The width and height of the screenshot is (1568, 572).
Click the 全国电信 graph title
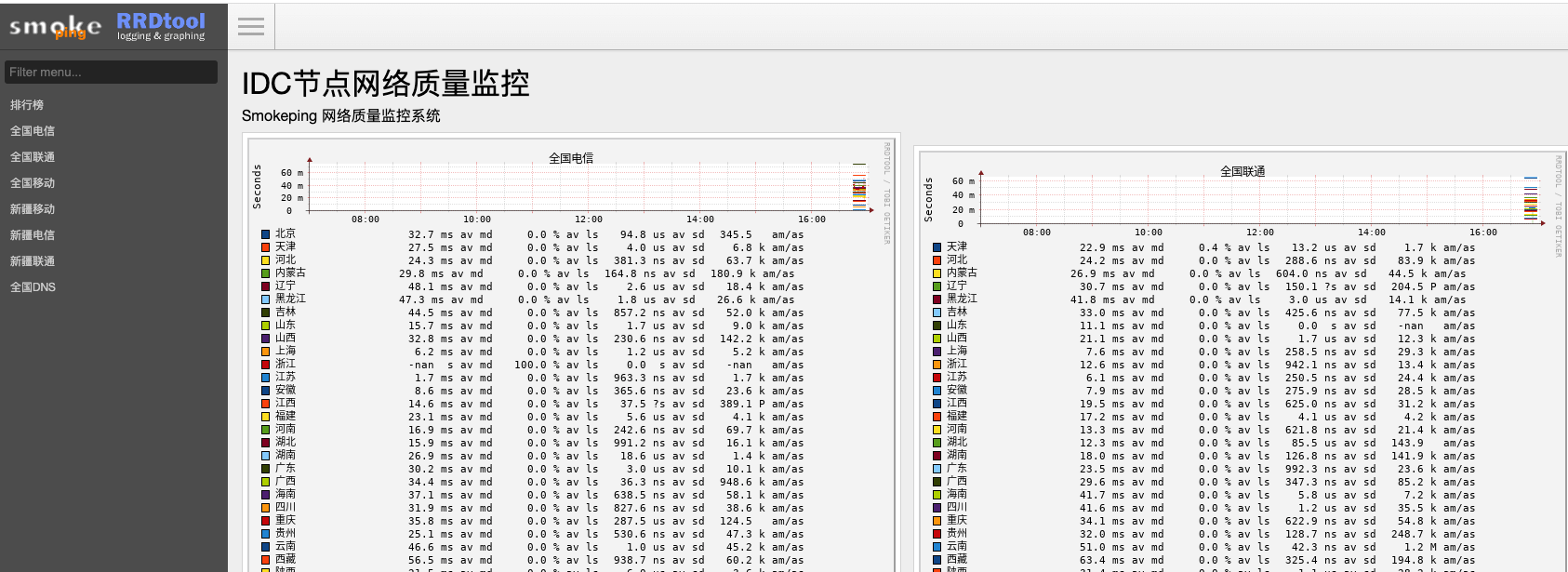(571, 158)
